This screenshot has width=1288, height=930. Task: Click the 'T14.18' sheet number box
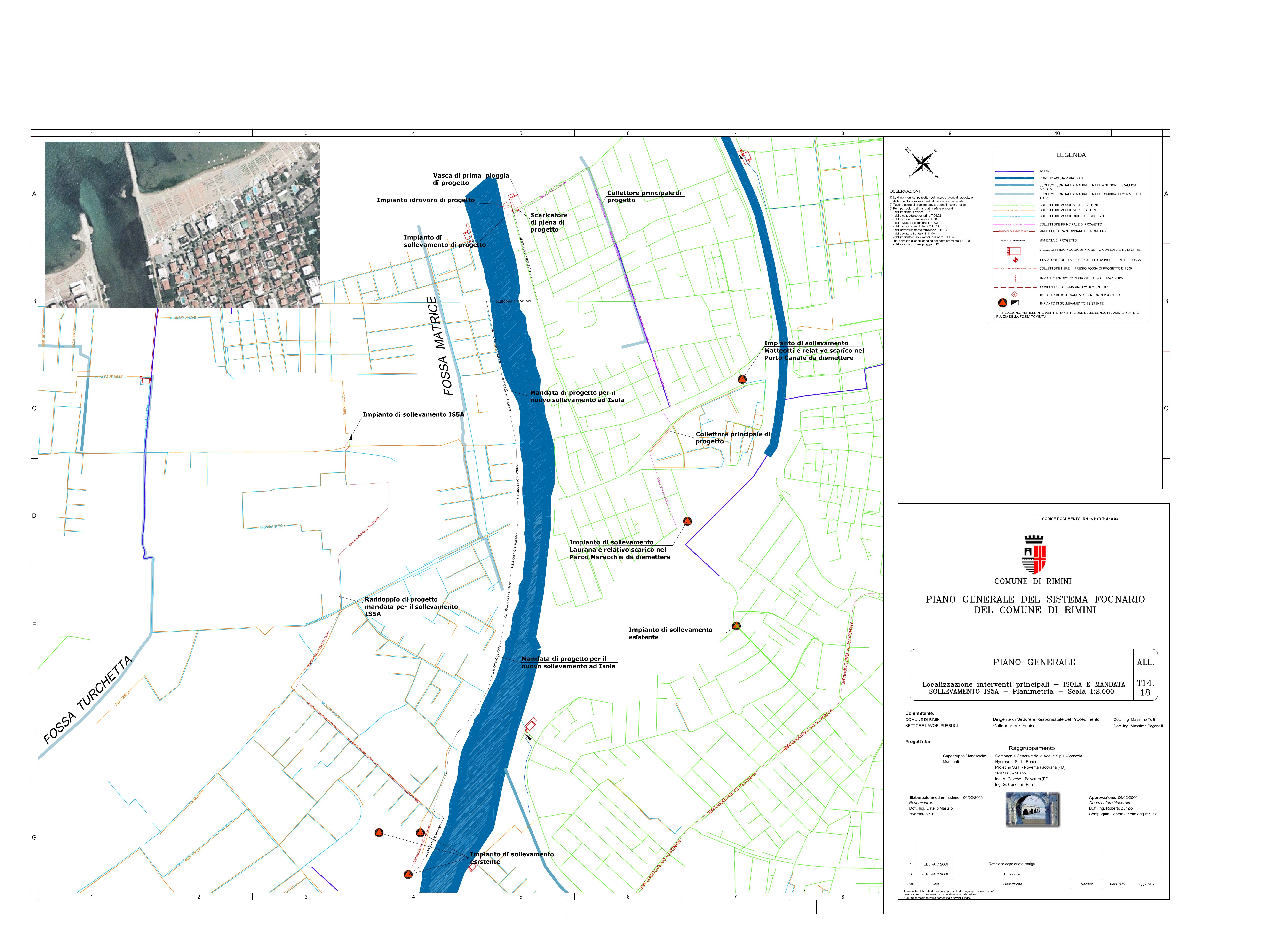click(1145, 688)
